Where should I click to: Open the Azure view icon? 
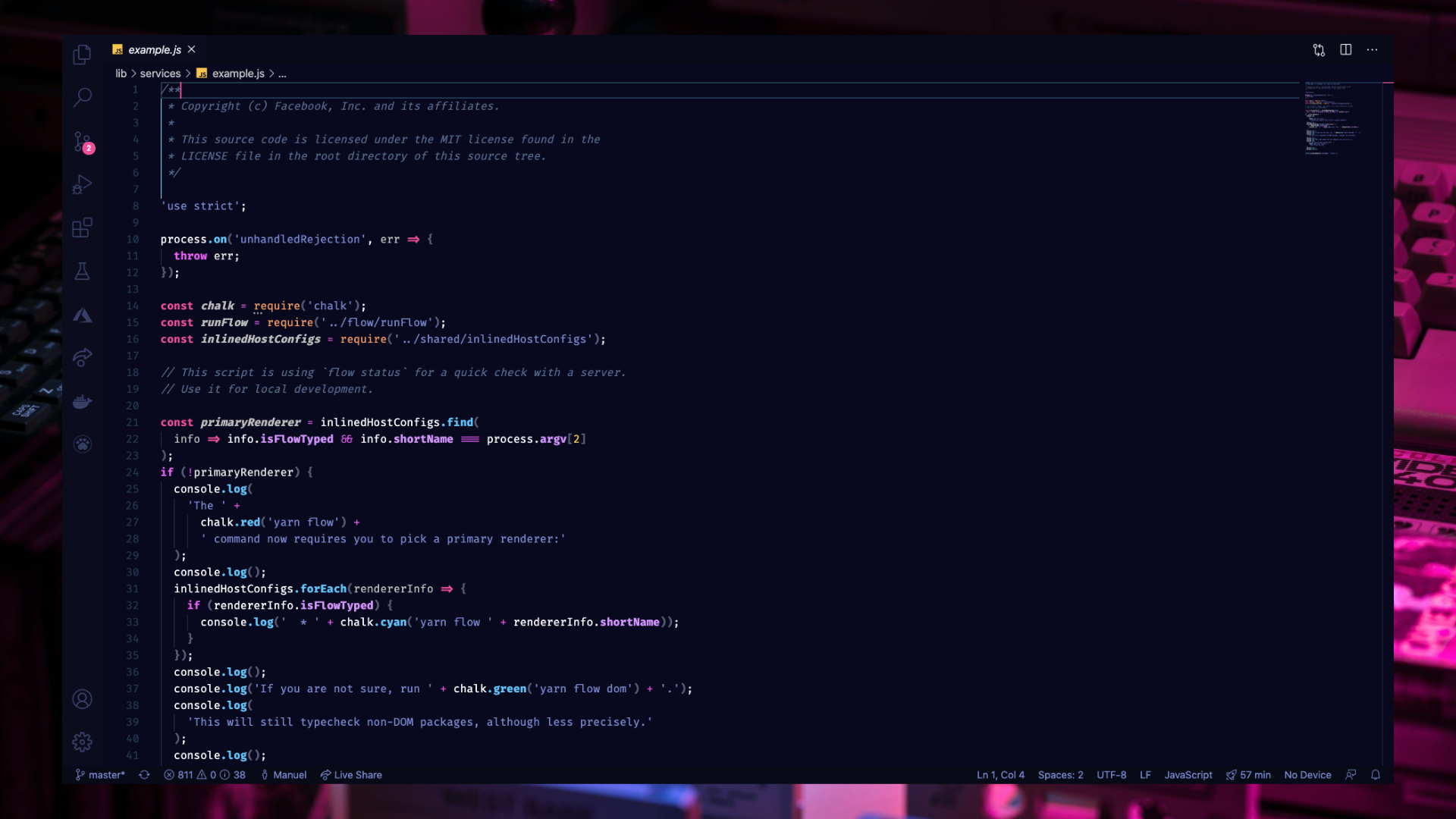82,315
